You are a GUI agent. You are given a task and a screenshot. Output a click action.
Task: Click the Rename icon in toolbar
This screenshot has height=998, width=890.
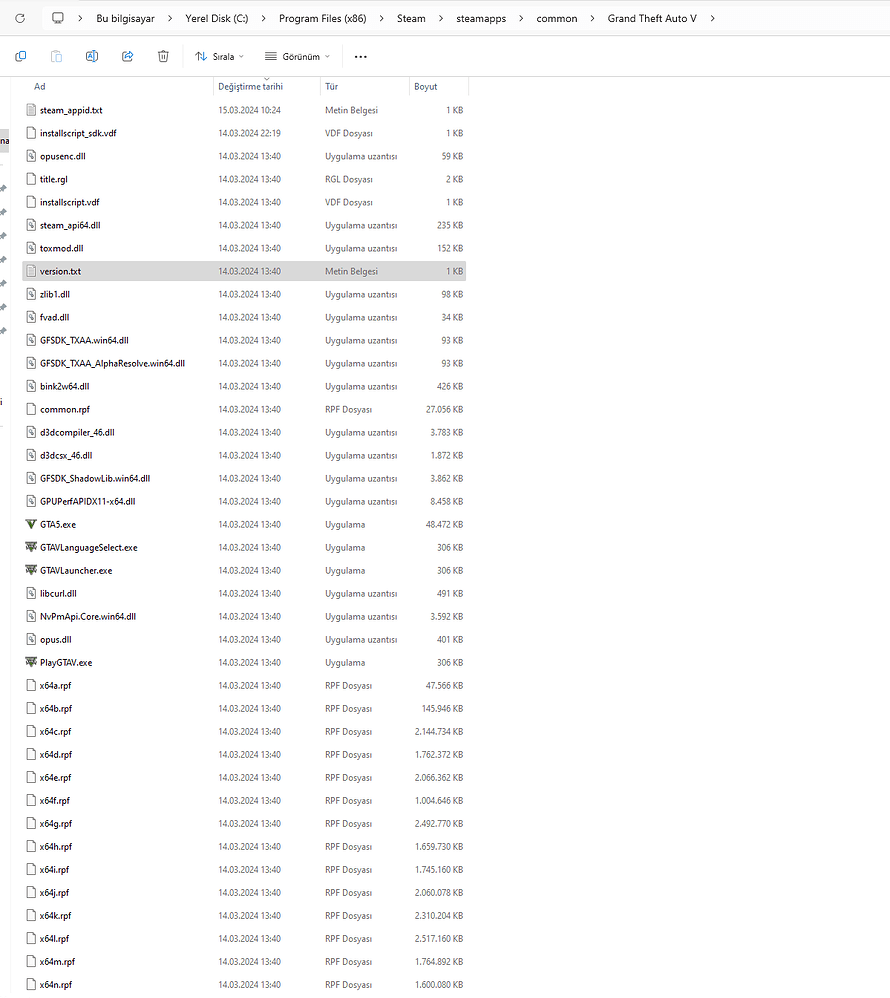pyautogui.click(x=92, y=57)
